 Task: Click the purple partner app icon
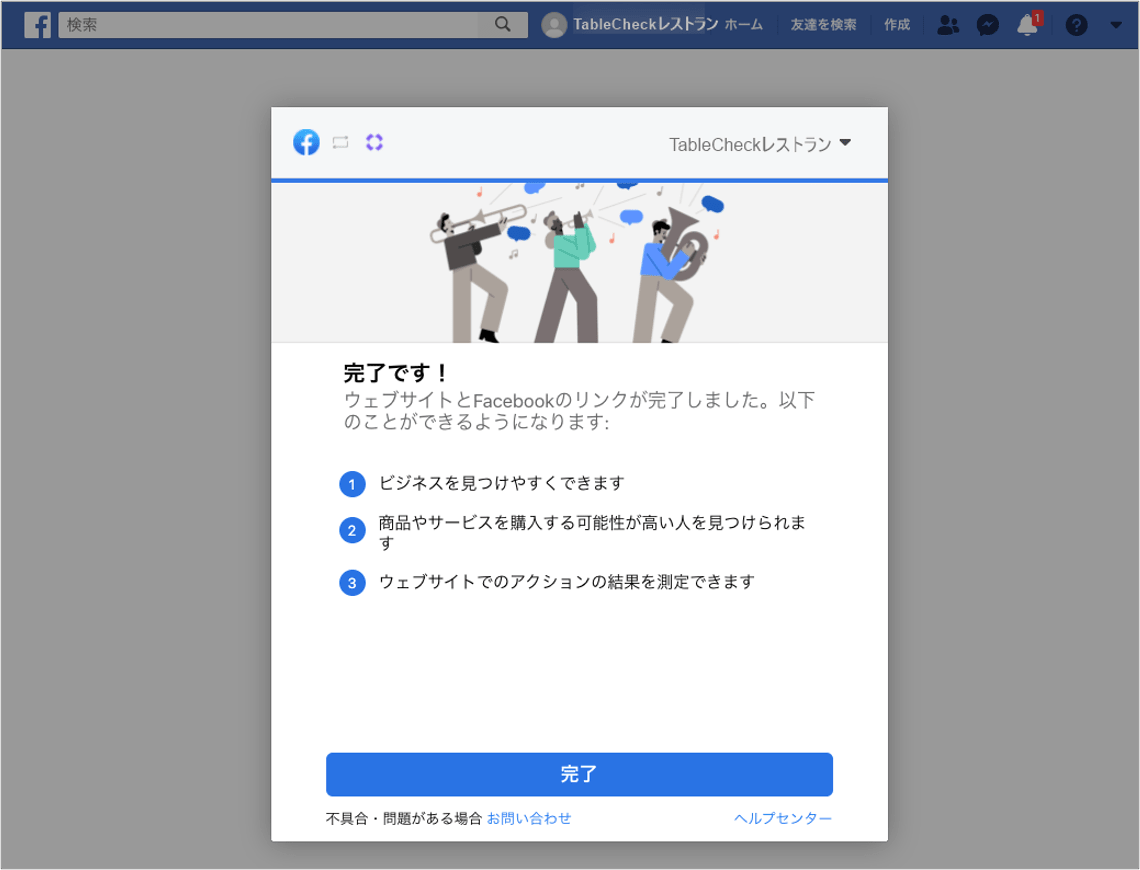[x=374, y=143]
